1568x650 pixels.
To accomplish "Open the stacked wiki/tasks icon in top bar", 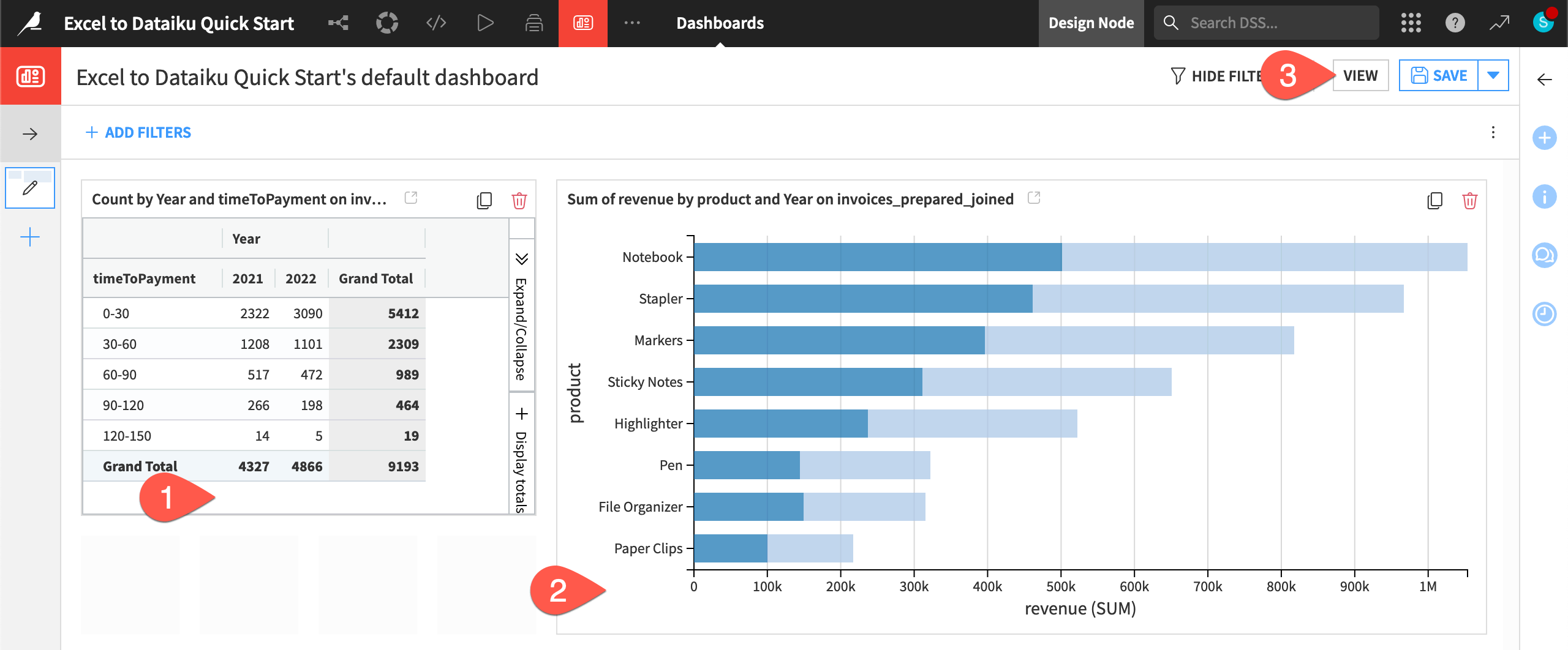I will coord(534,23).
